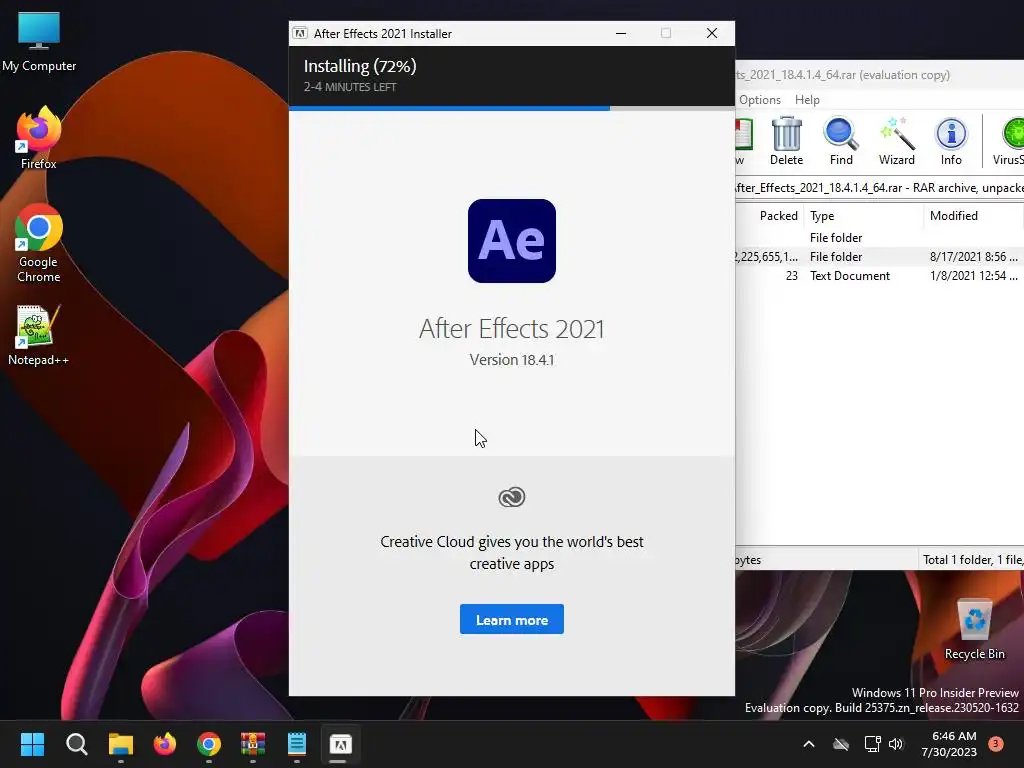Viewport: 1024px width, 768px height.
Task: Click the volume speaker tray icon
Action: (896, 744)
